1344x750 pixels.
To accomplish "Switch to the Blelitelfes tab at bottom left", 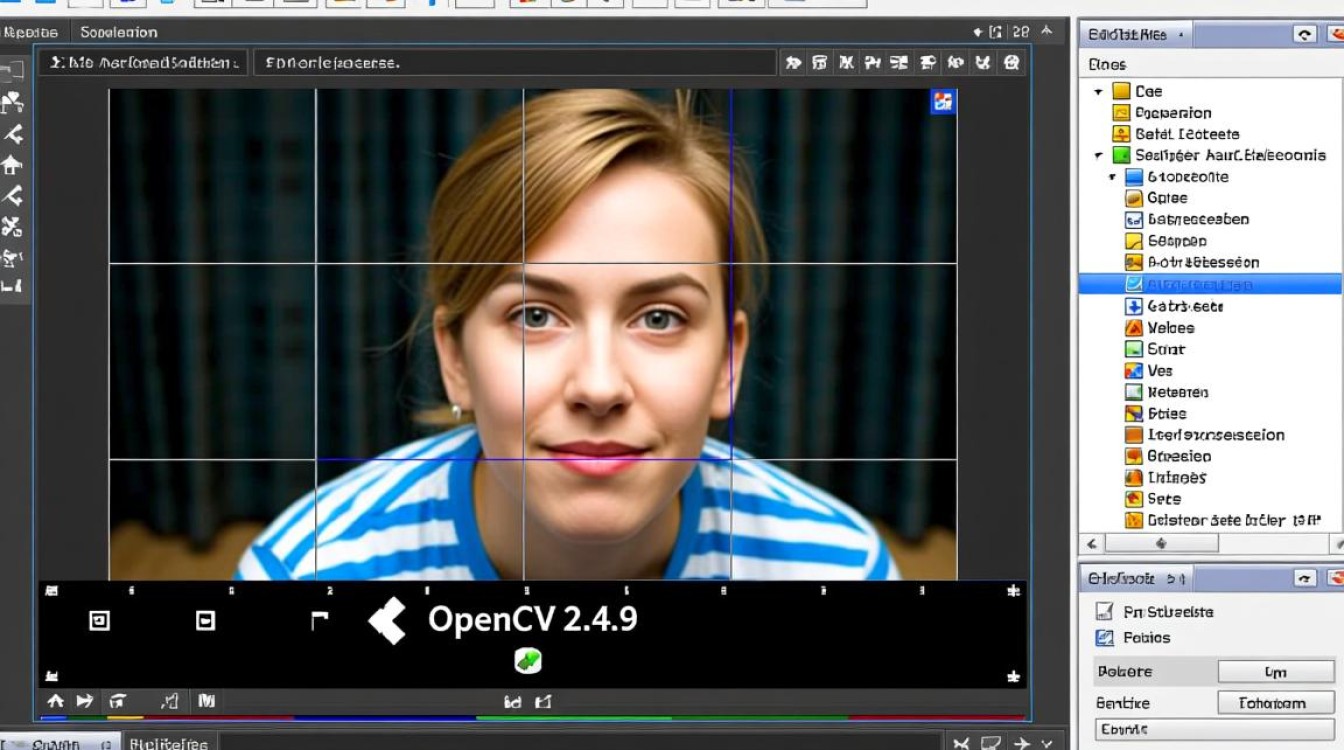I will coord(168,744).
